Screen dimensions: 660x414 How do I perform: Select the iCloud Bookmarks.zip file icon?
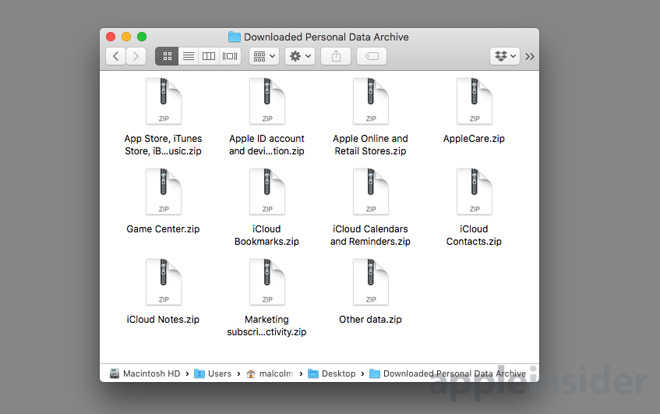267,192
